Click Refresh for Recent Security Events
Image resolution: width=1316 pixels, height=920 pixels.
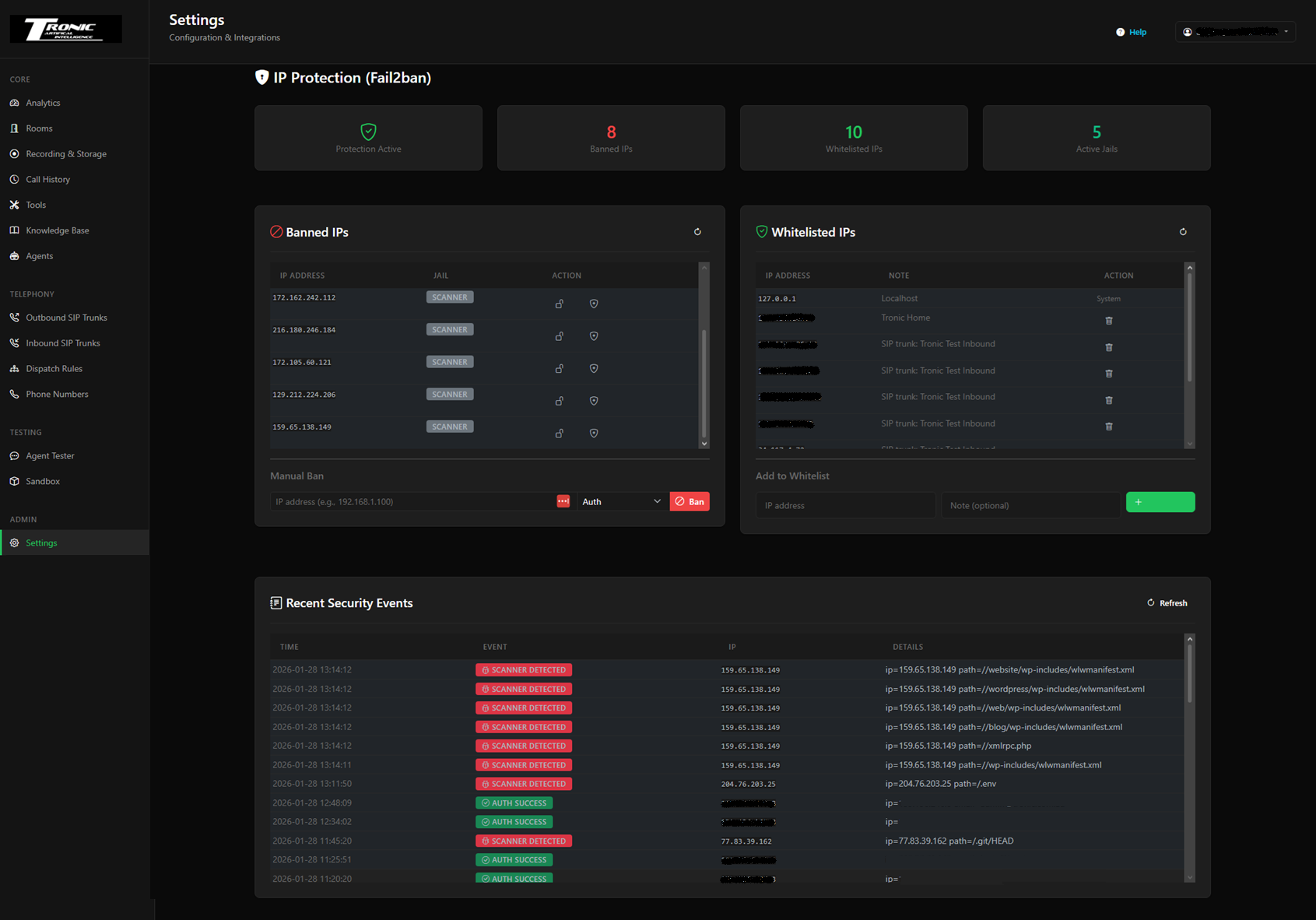[x=1167, y=603]
